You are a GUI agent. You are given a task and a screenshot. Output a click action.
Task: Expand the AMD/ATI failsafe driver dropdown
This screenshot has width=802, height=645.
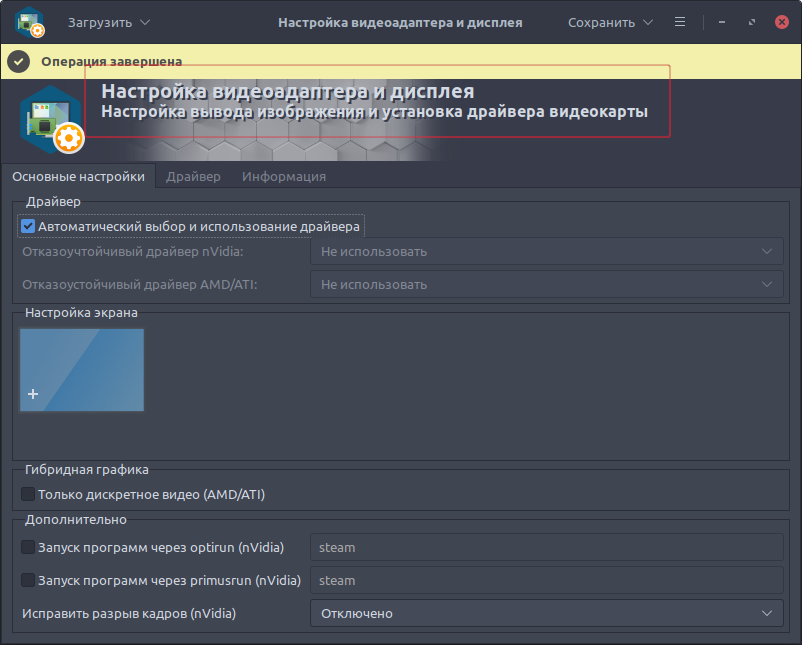pyautogui.click(x=547, y=284)
